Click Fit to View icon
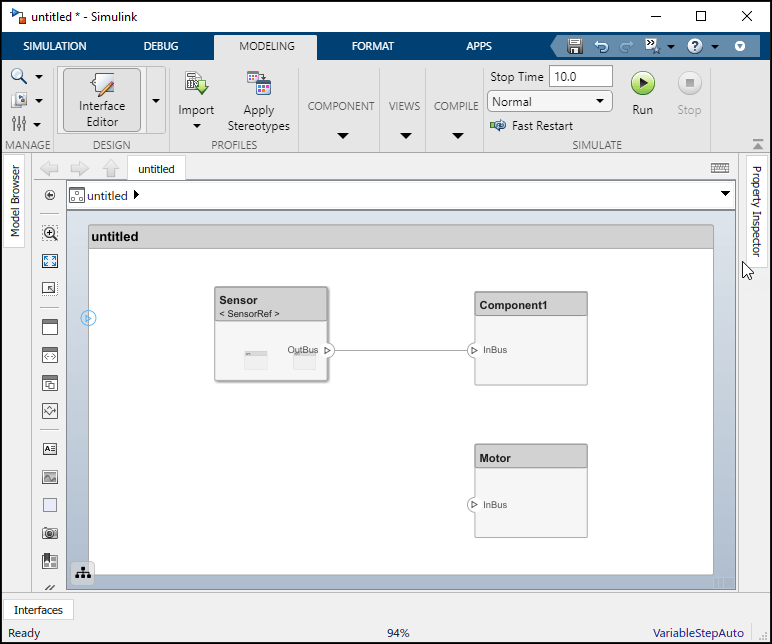 click(50, 260)
